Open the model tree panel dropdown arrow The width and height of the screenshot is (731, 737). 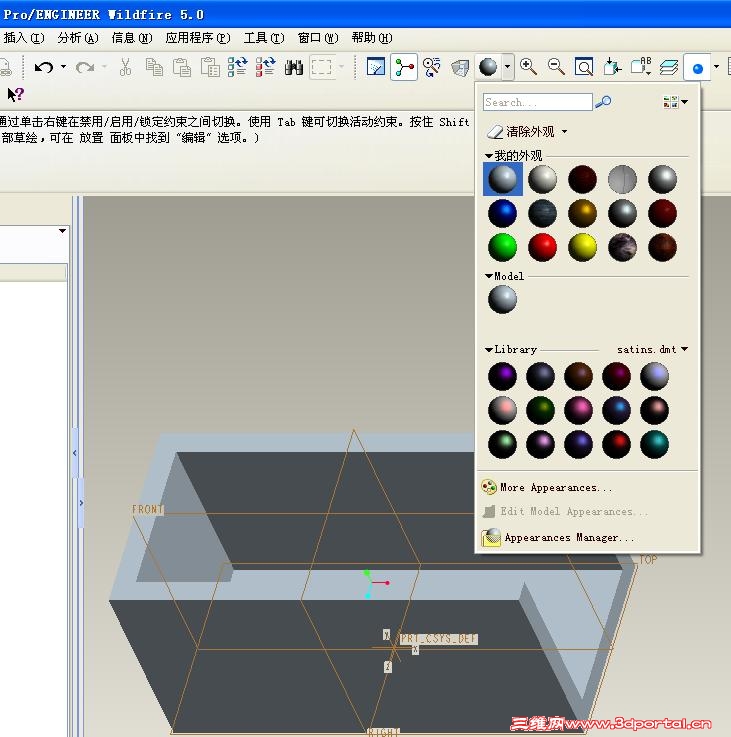click(x=62, y=231)
